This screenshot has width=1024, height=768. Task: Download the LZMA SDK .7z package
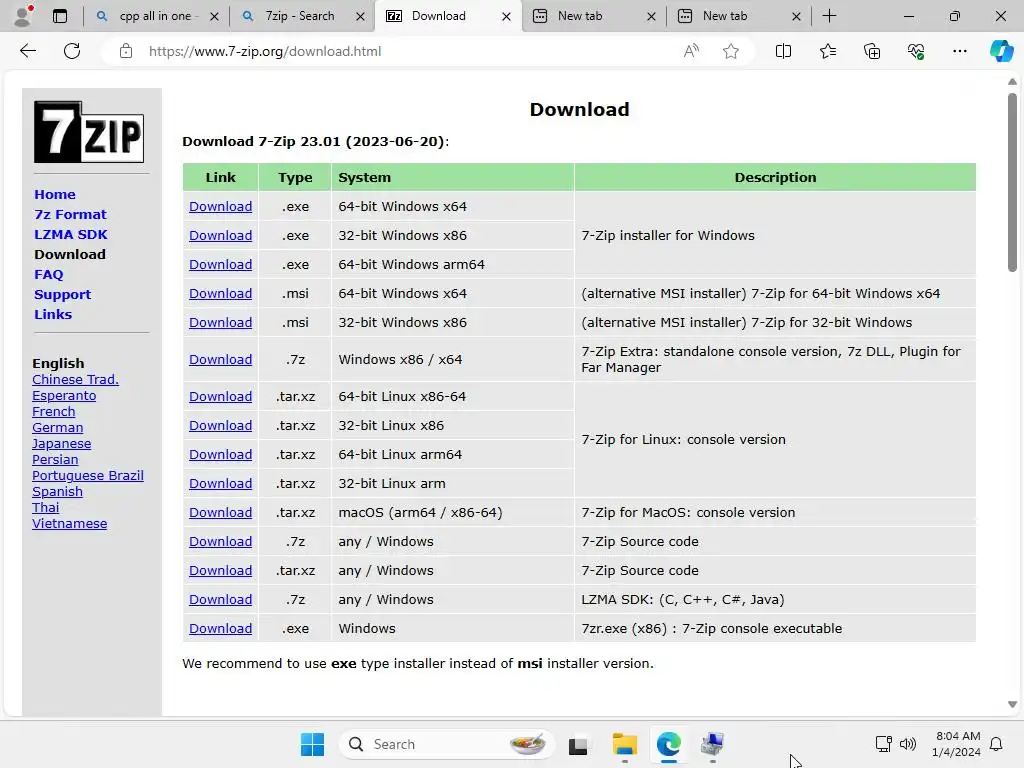[x=220, y=600]
